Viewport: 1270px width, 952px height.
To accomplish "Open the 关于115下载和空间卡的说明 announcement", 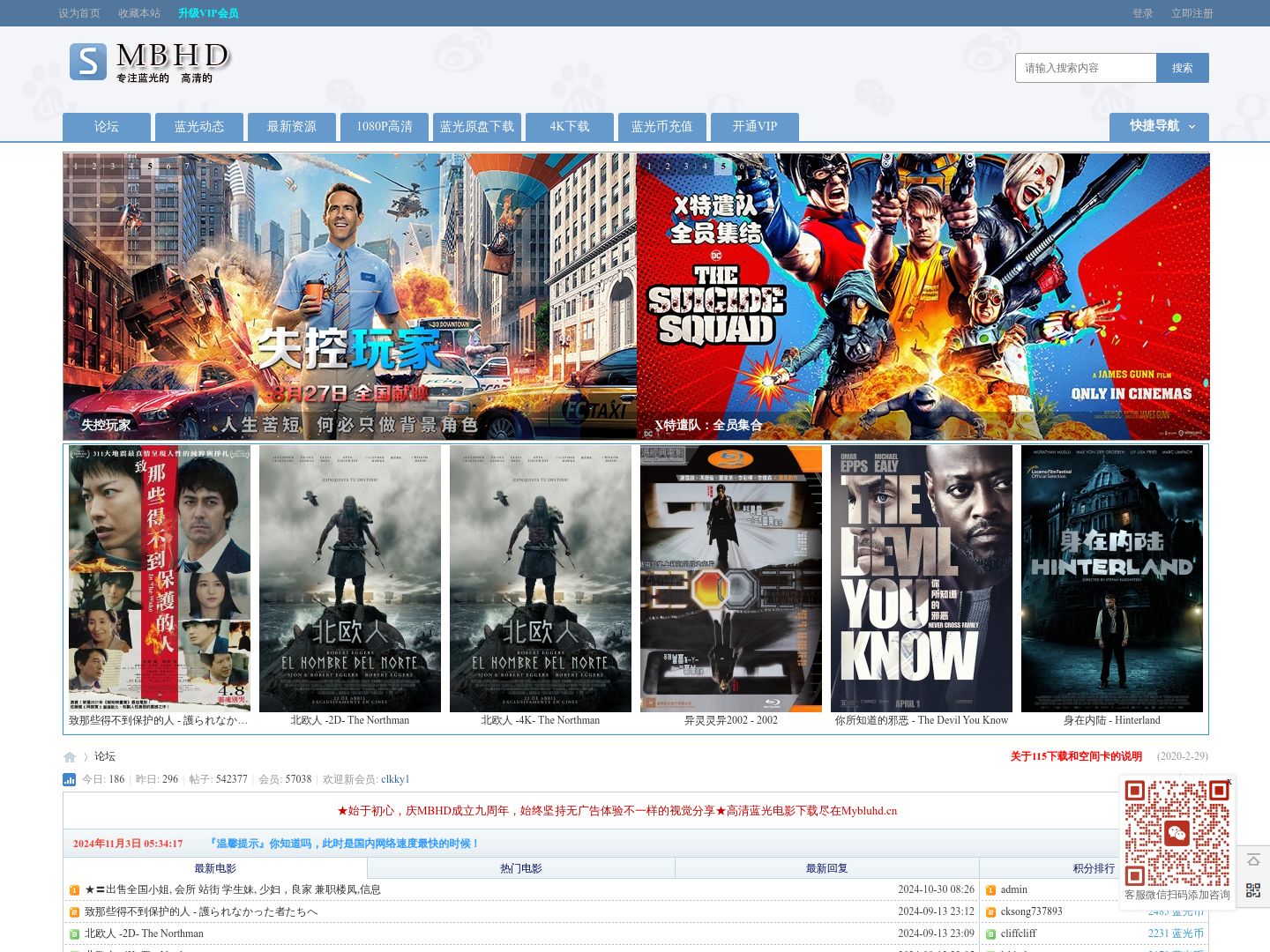I will click(x=1076, y=756).
